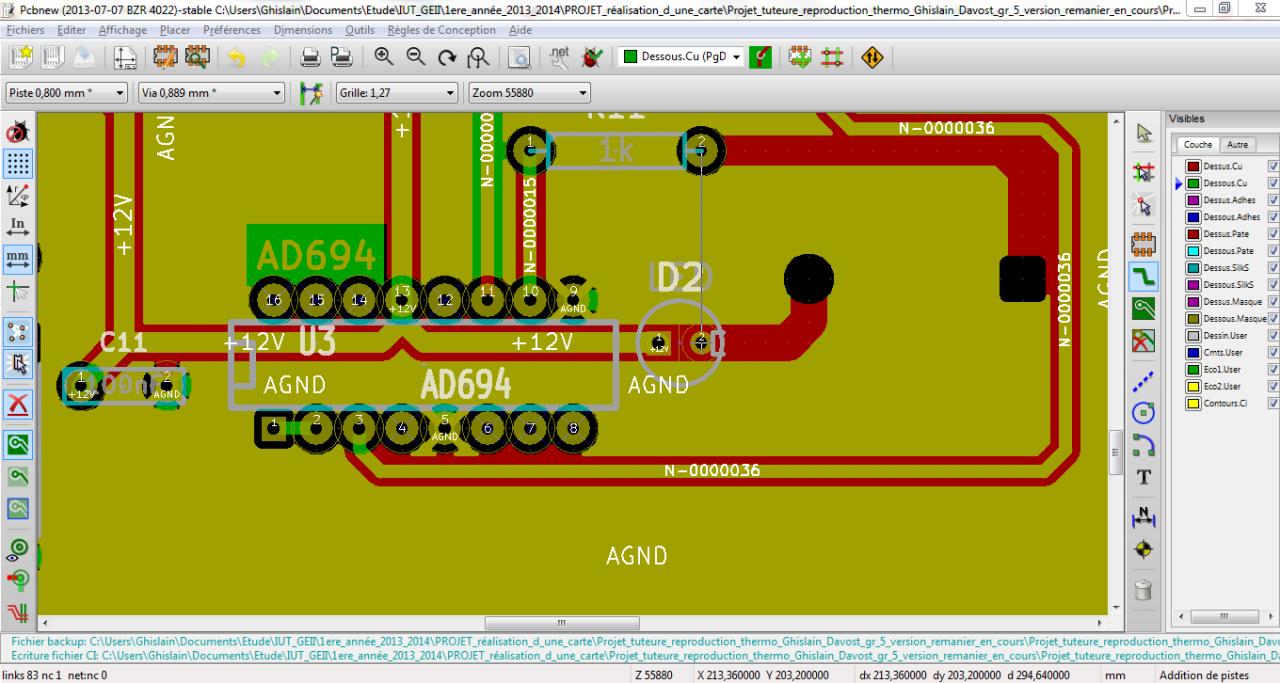1280x683 pixels.
Task: Select the delete items trash tool
Action: [1145, 589]
